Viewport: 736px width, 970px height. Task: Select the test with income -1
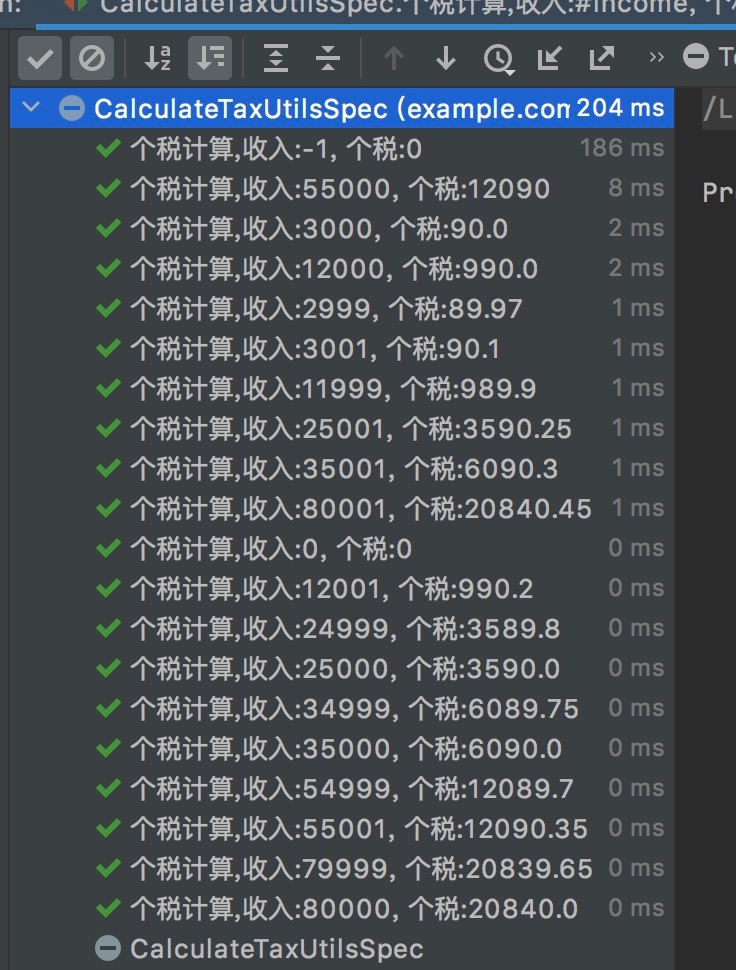click(x=276, y=149)
